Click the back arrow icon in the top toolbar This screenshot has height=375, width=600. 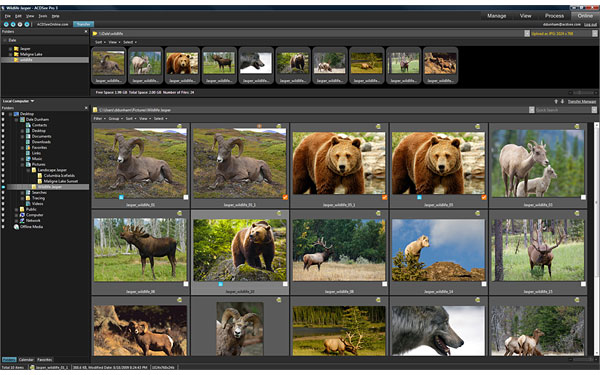pyautogui.click(x=6, y=24)
